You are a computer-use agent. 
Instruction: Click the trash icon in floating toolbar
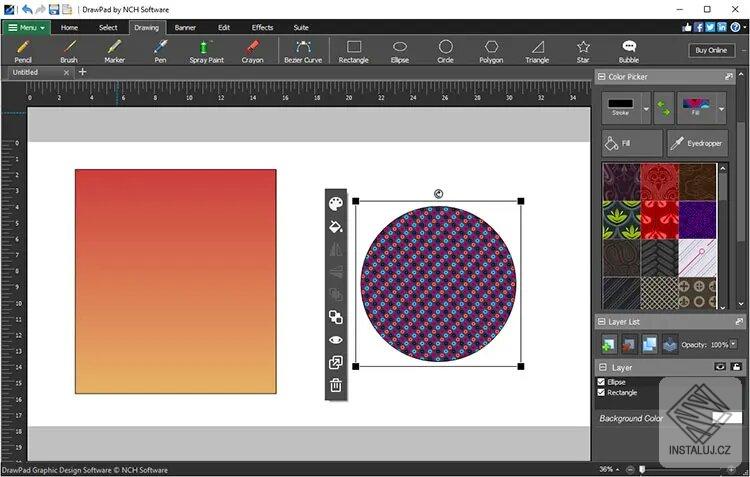(x=336, y=385)
